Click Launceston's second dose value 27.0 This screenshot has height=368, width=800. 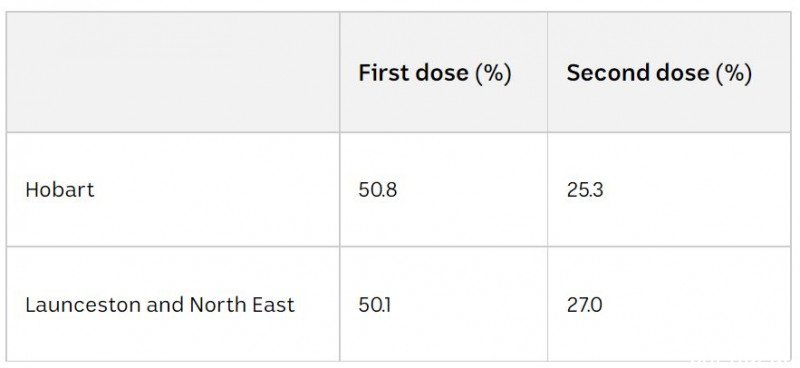point(584,305)
